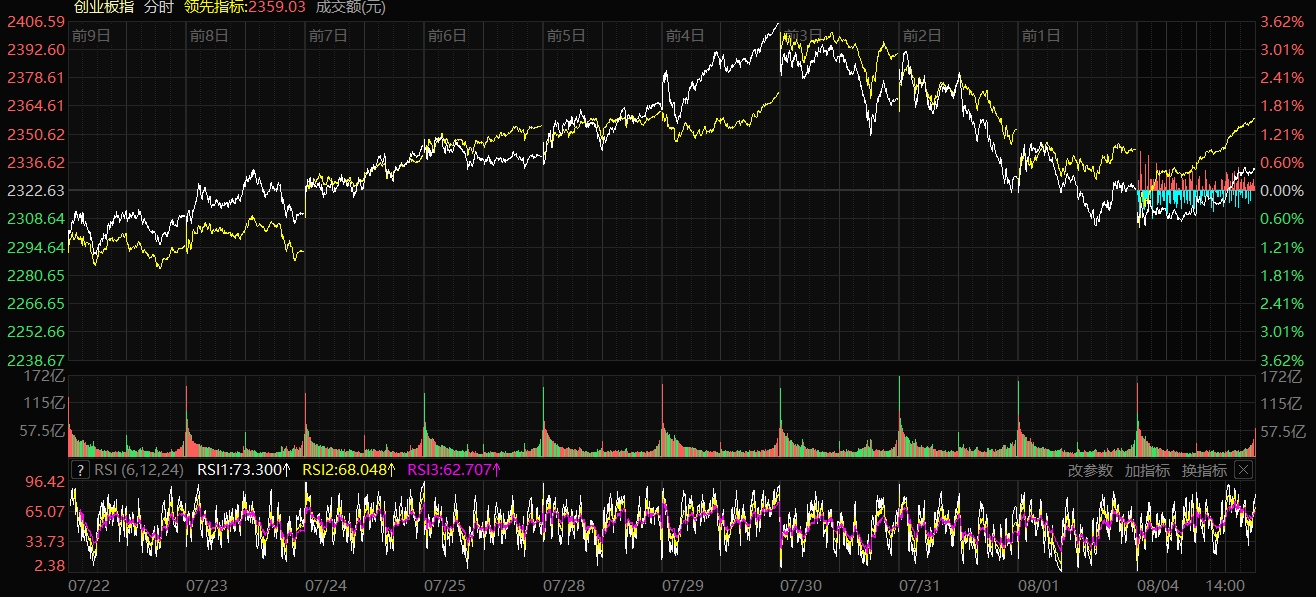Screen dimensions: 1316x597
Task: Click the RSI1 value readout
Action: pos(243,470)
